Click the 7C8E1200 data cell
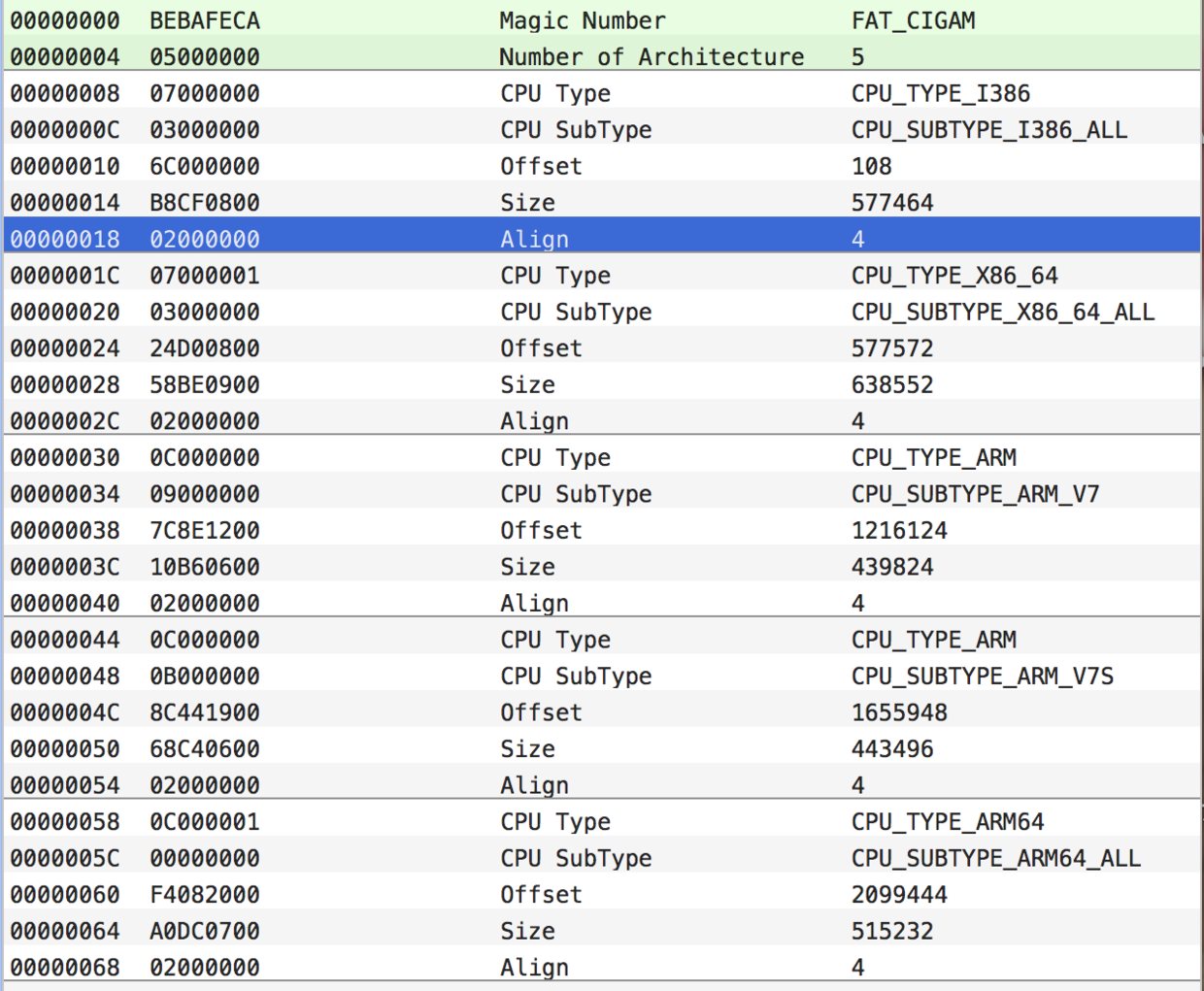 point(204,530)
